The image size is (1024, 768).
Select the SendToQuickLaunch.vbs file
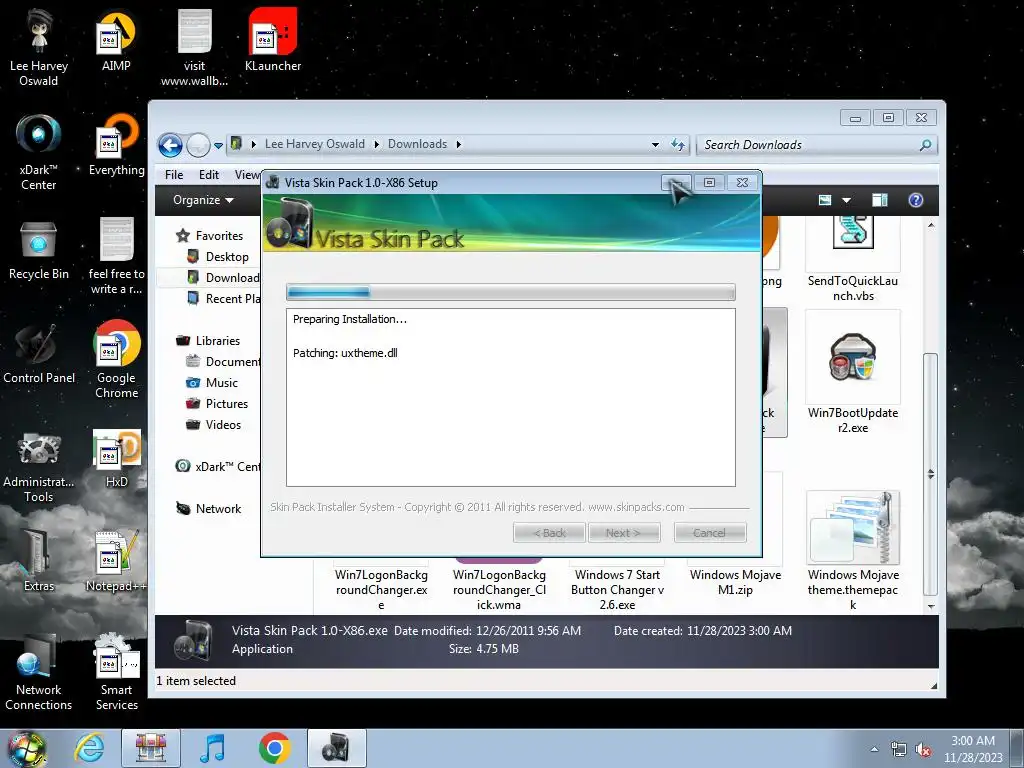(852, 261)
